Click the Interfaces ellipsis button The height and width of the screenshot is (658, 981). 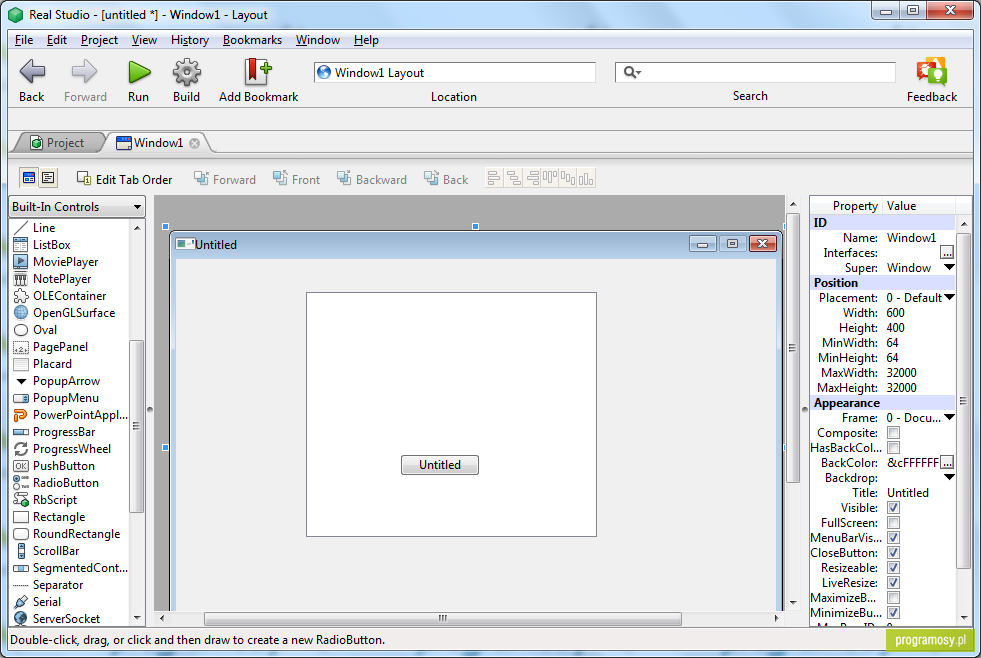pos(947,253)
